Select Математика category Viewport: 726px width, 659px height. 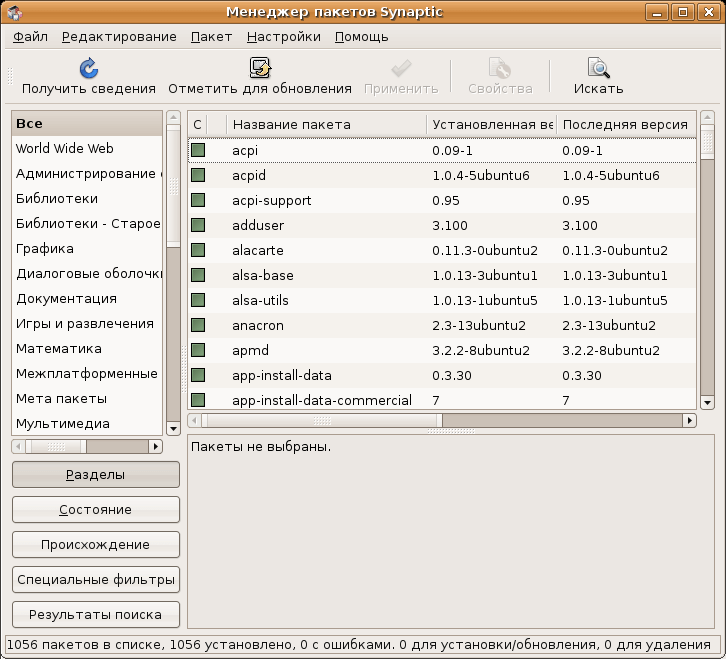pyautogui.click(x=87, y=349)
